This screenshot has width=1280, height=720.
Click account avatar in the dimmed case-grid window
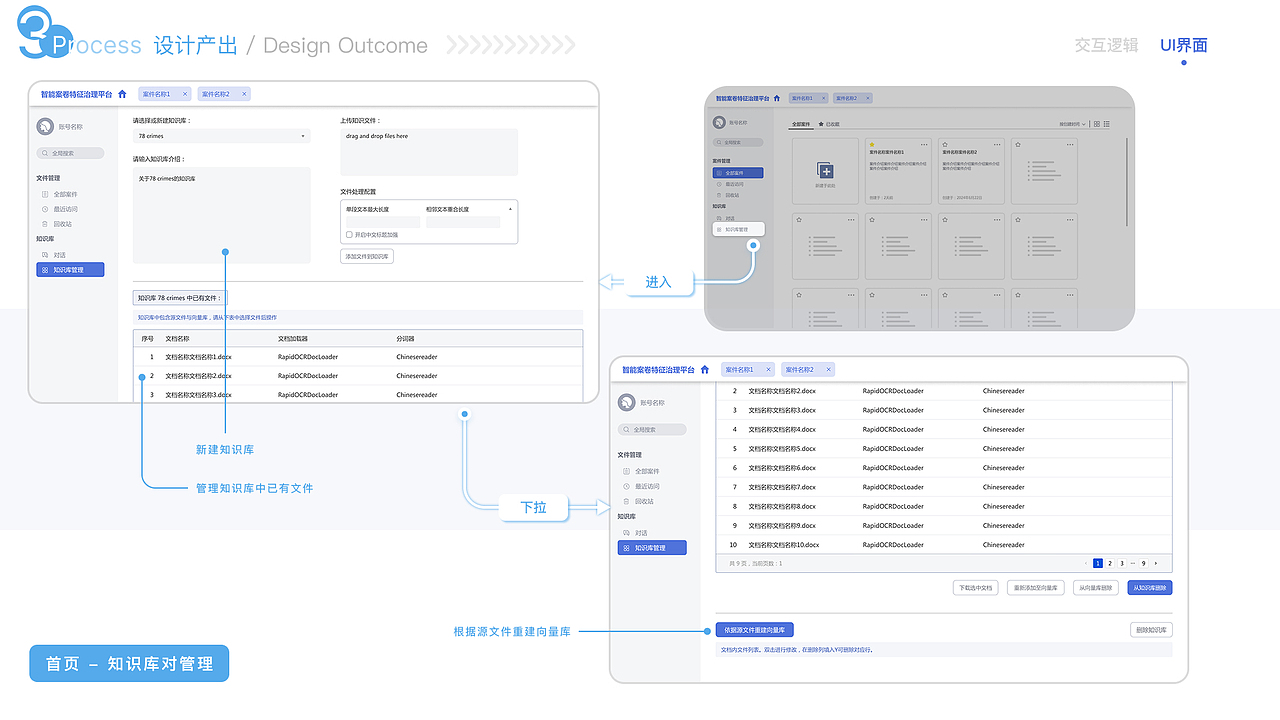719,122
